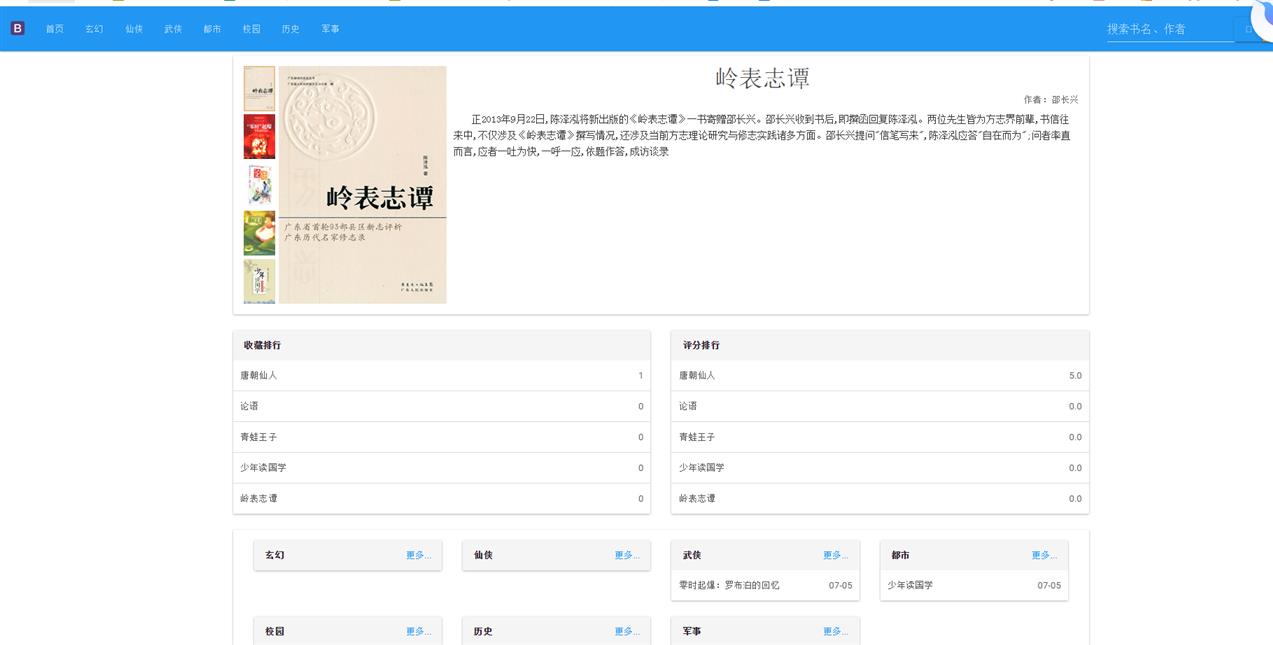Screen dimensions: 1273x645
Task: Open the 武侠 navbar category
Action: pyautogui.click(x=173, y=29)
